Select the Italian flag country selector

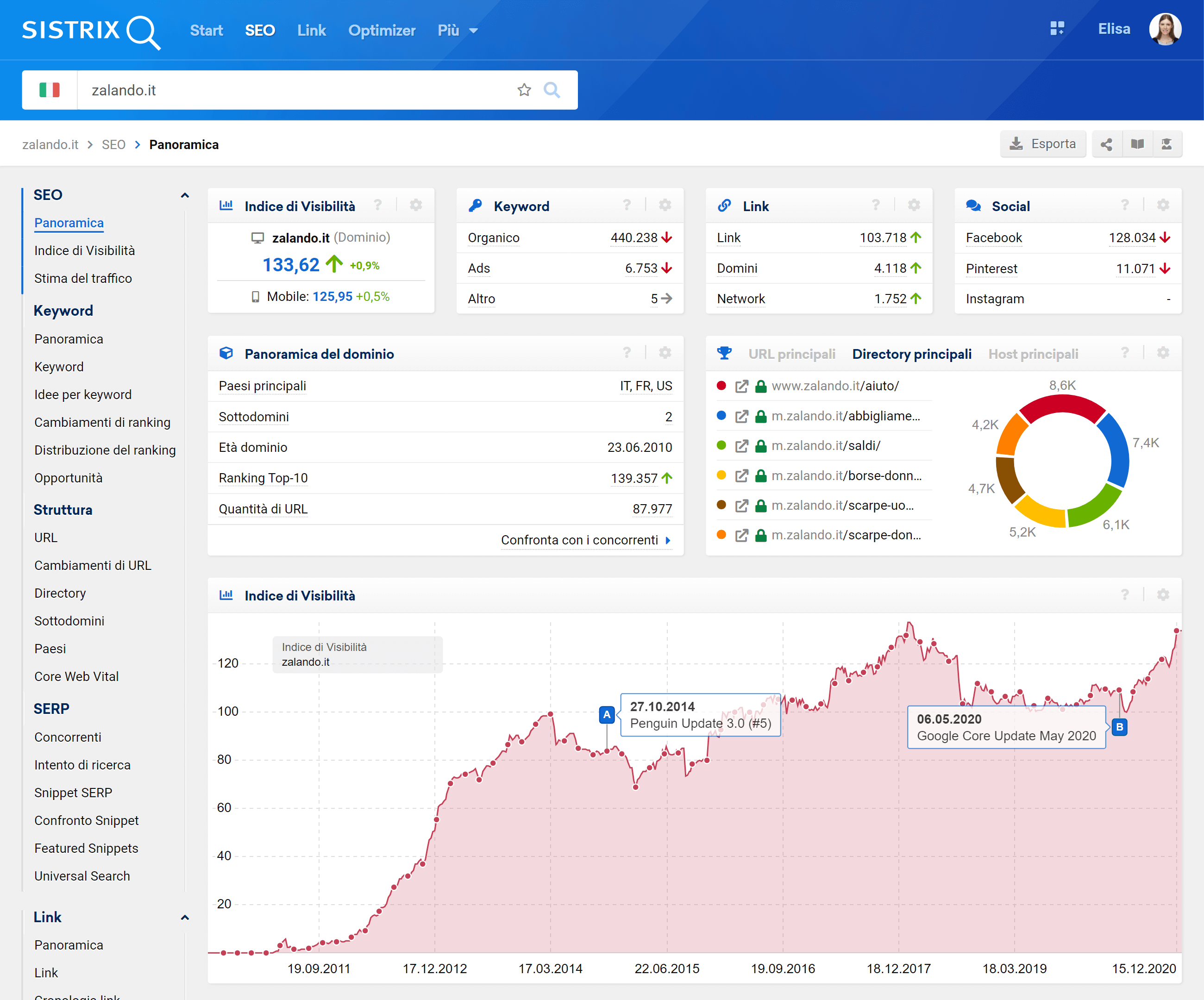tap(49, 90)
